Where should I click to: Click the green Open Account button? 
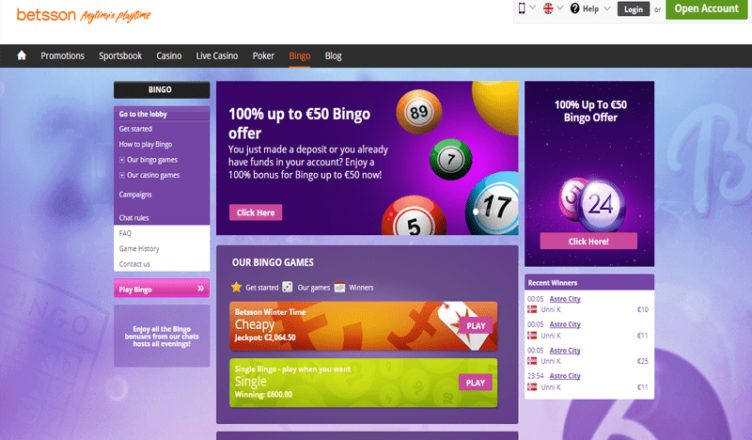[706, 9]
